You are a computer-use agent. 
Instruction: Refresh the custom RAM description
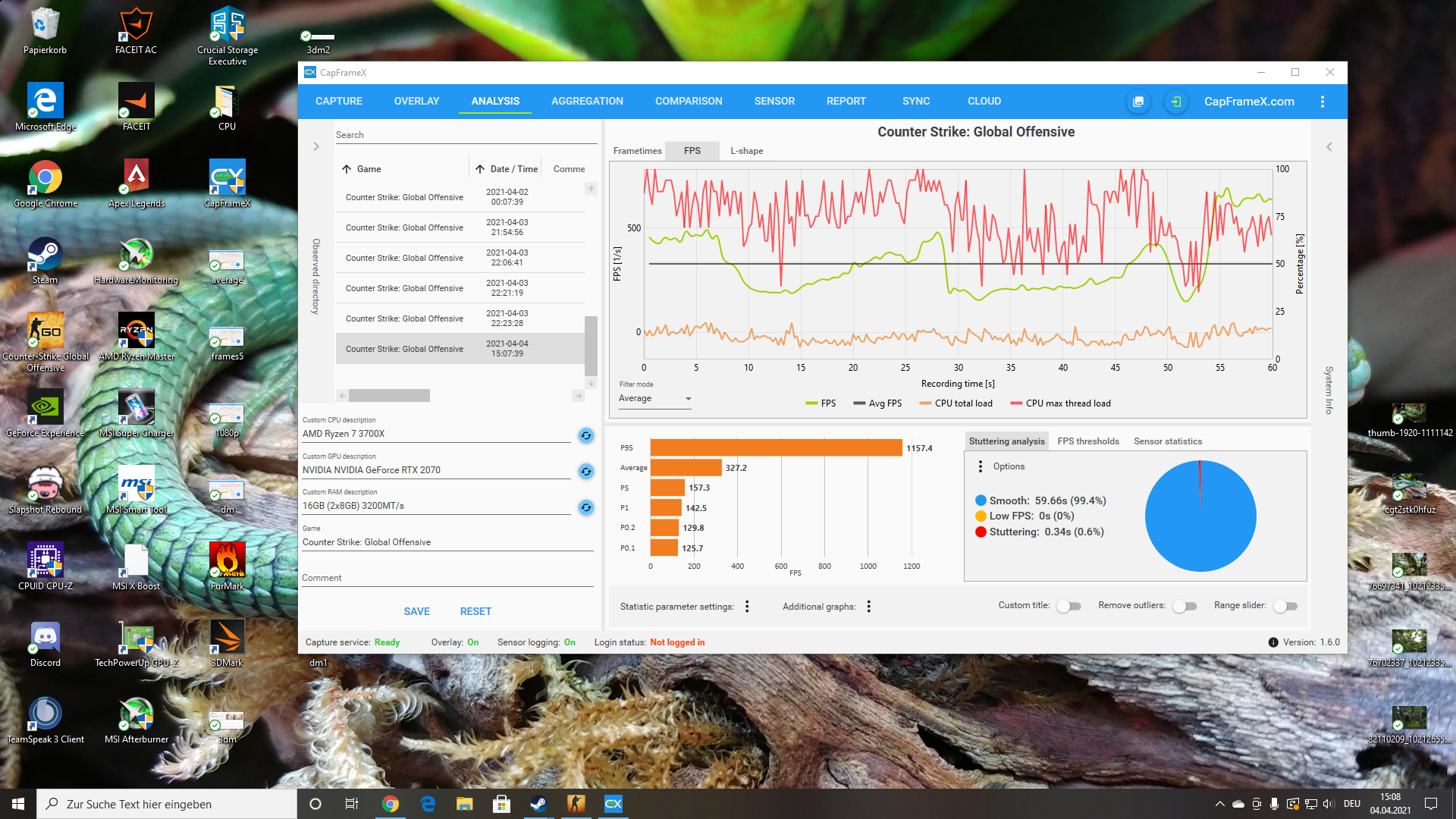585,507
